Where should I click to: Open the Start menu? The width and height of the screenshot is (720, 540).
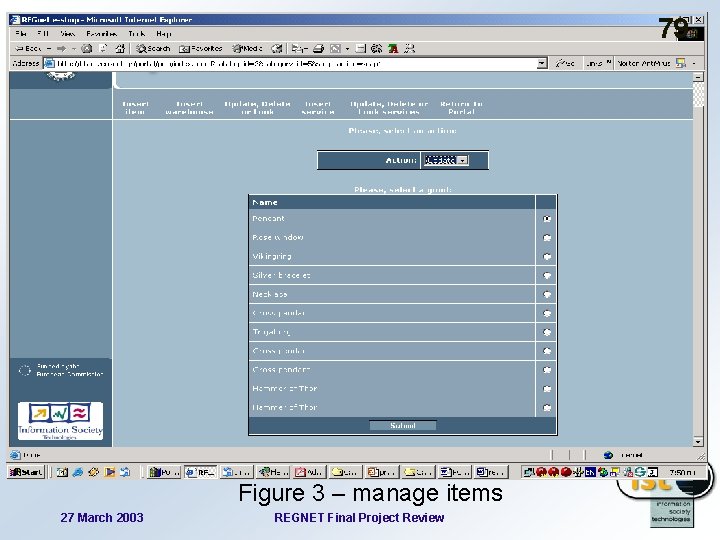[x=26, y=472]
